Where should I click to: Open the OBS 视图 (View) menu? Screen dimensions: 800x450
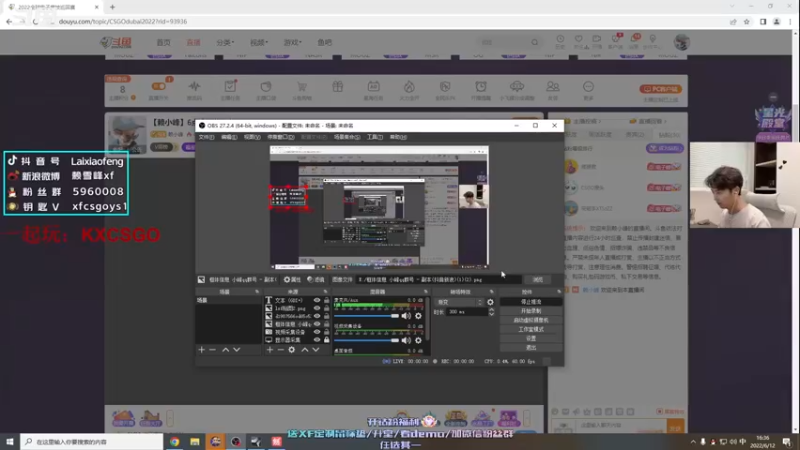click(252, 137)
